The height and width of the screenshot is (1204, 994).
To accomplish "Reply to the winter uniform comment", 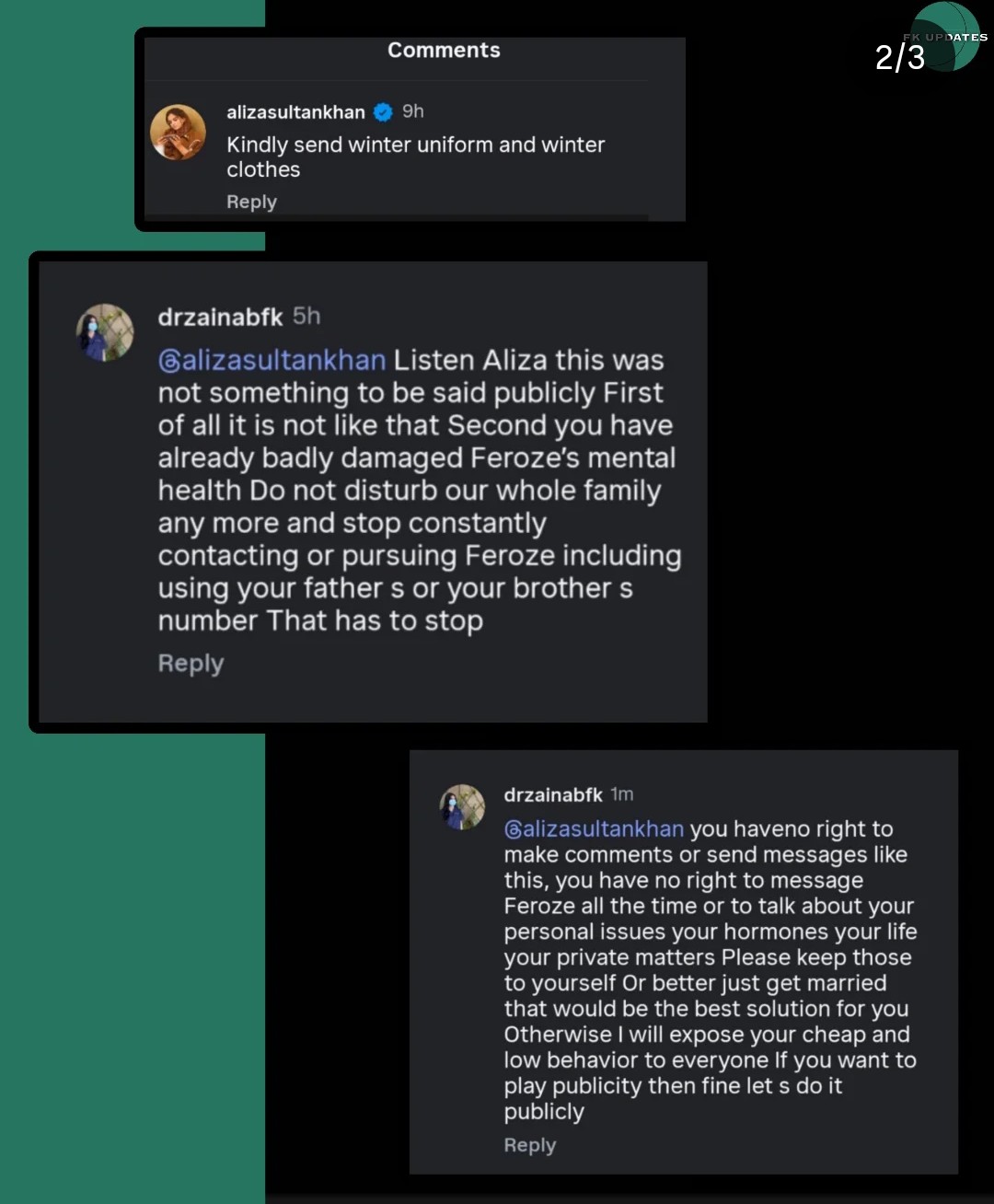I will (251, 202).
